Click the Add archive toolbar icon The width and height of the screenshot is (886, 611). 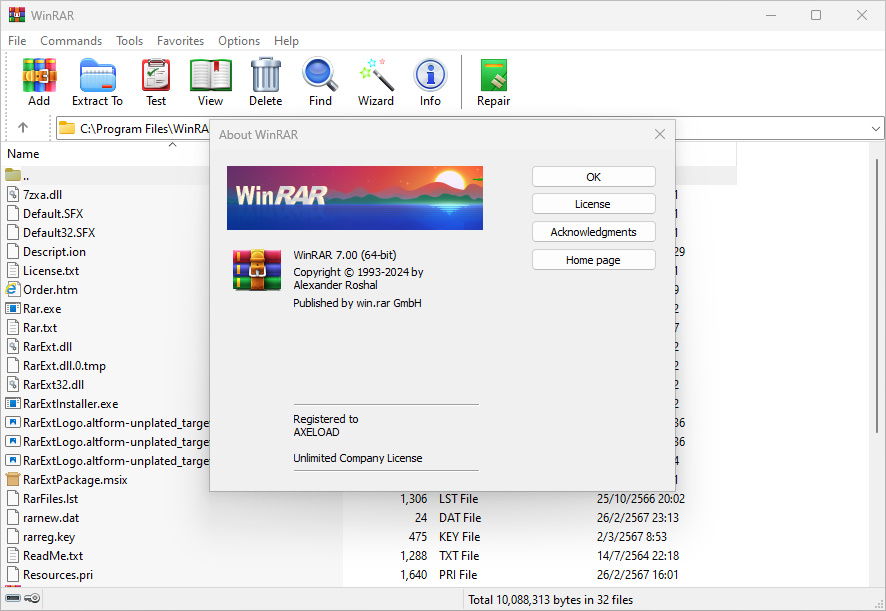39,75
